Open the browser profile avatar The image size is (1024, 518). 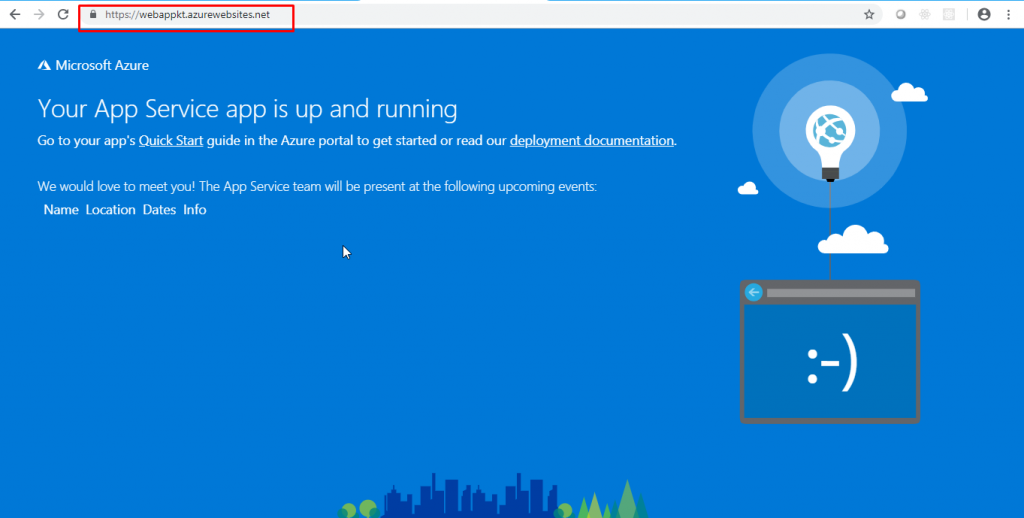tap(984, 14)
